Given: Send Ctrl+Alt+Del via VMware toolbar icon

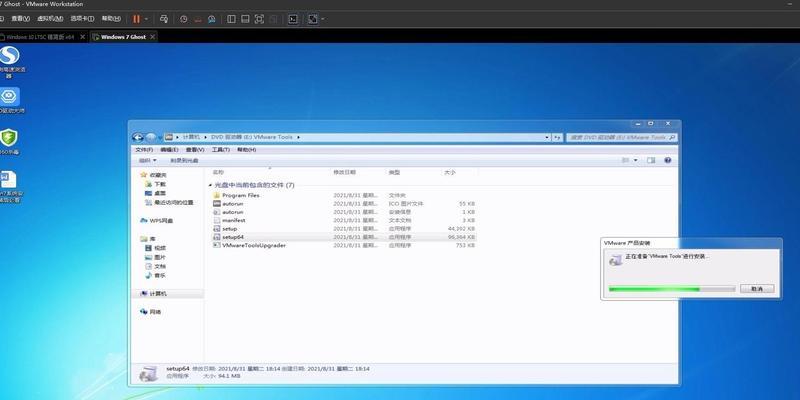Looking at the screenshot, I should 164,19.
